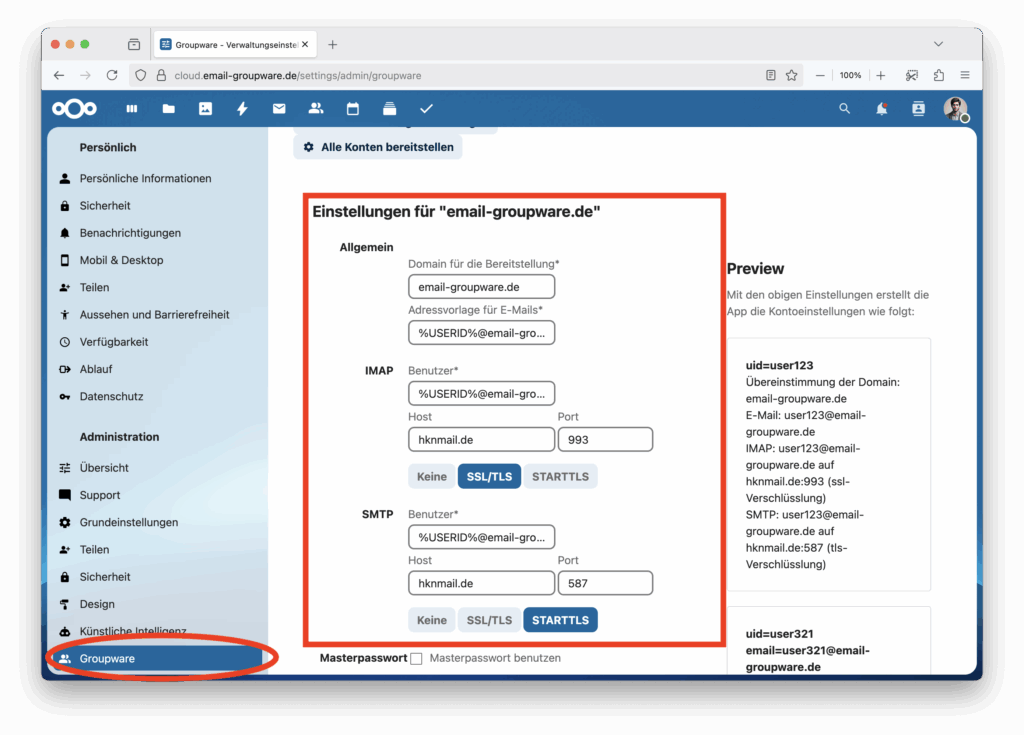Open the user avatar menu
The height and width of the screenshot is (735, 1024).
(956, 108)
